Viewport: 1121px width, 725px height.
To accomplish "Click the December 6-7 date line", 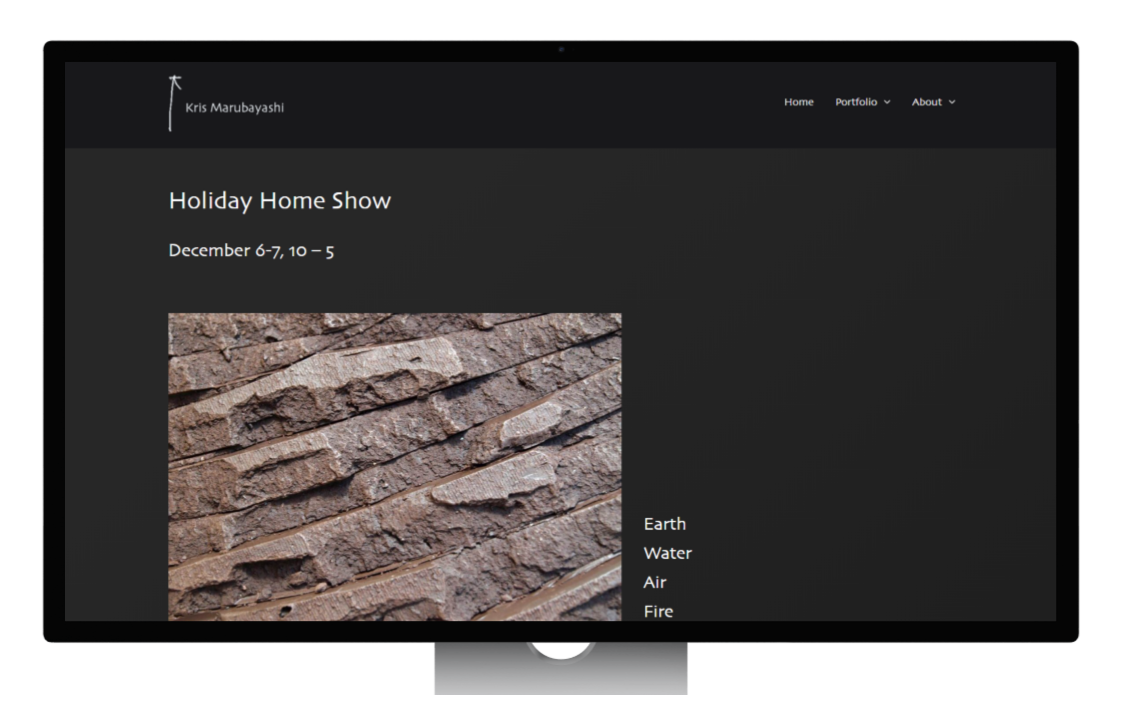I will (x=251, y=250).
